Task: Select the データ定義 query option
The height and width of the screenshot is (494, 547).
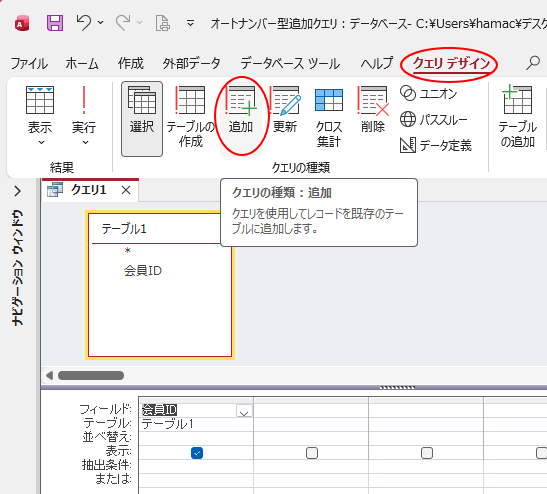Action: point(436,145)
